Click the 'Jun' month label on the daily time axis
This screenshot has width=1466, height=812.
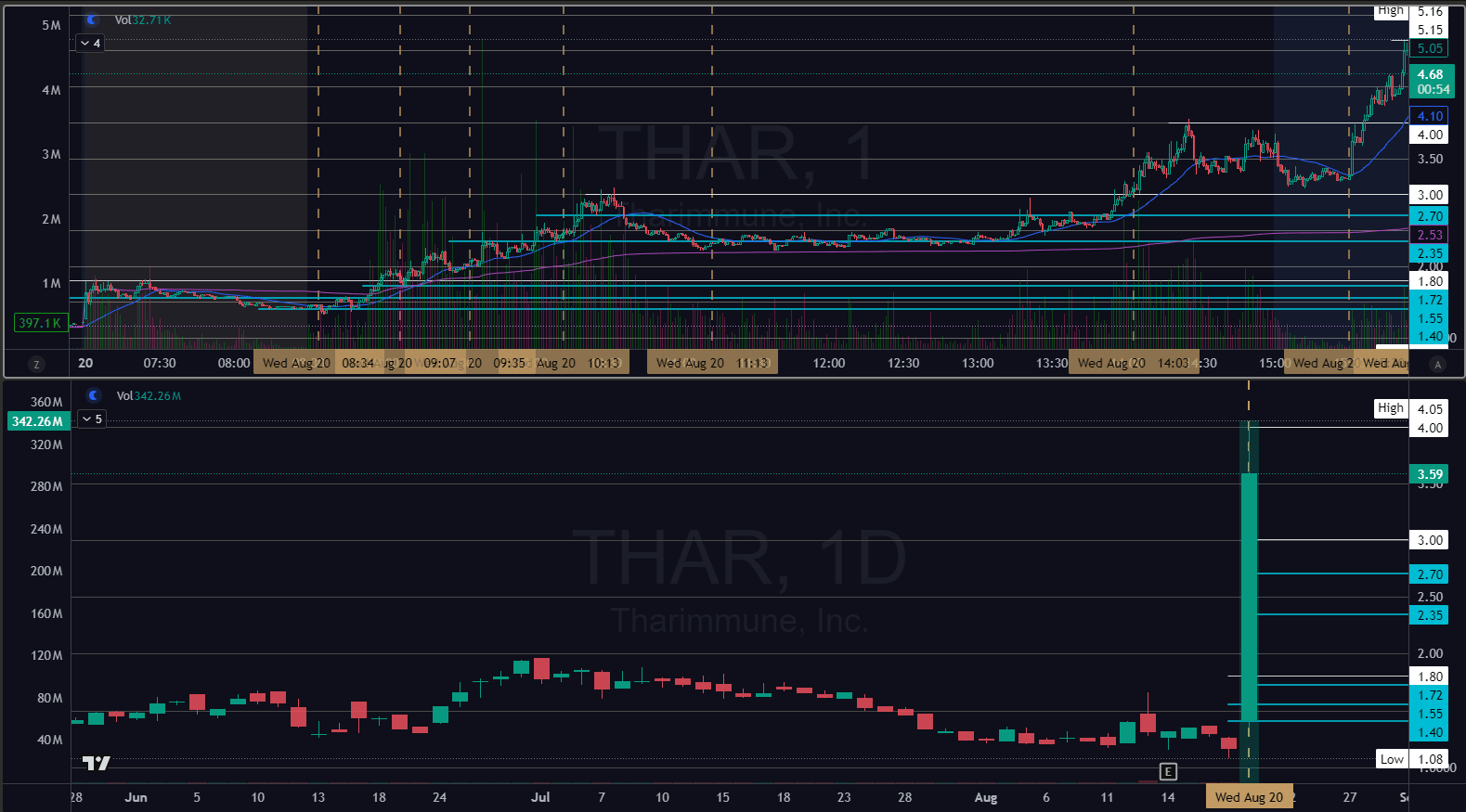pyautogui.click(x=136, y=797)
